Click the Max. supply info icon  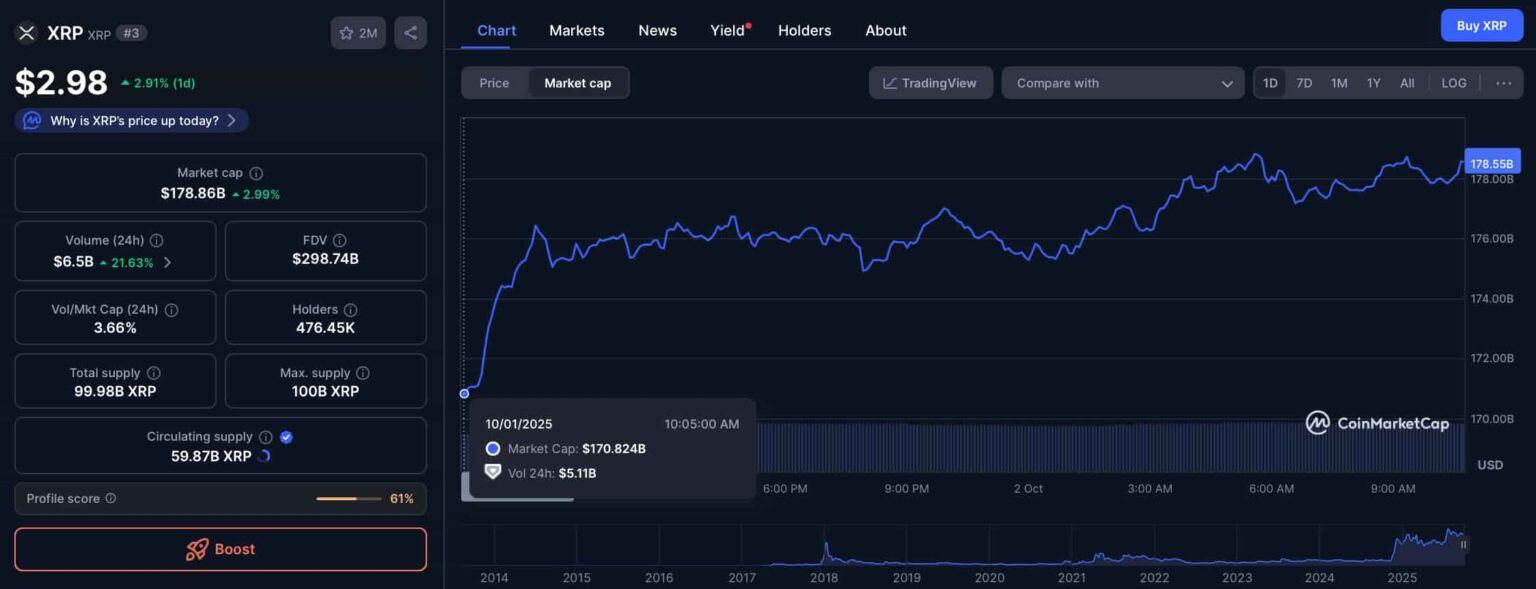click(361, 371)
